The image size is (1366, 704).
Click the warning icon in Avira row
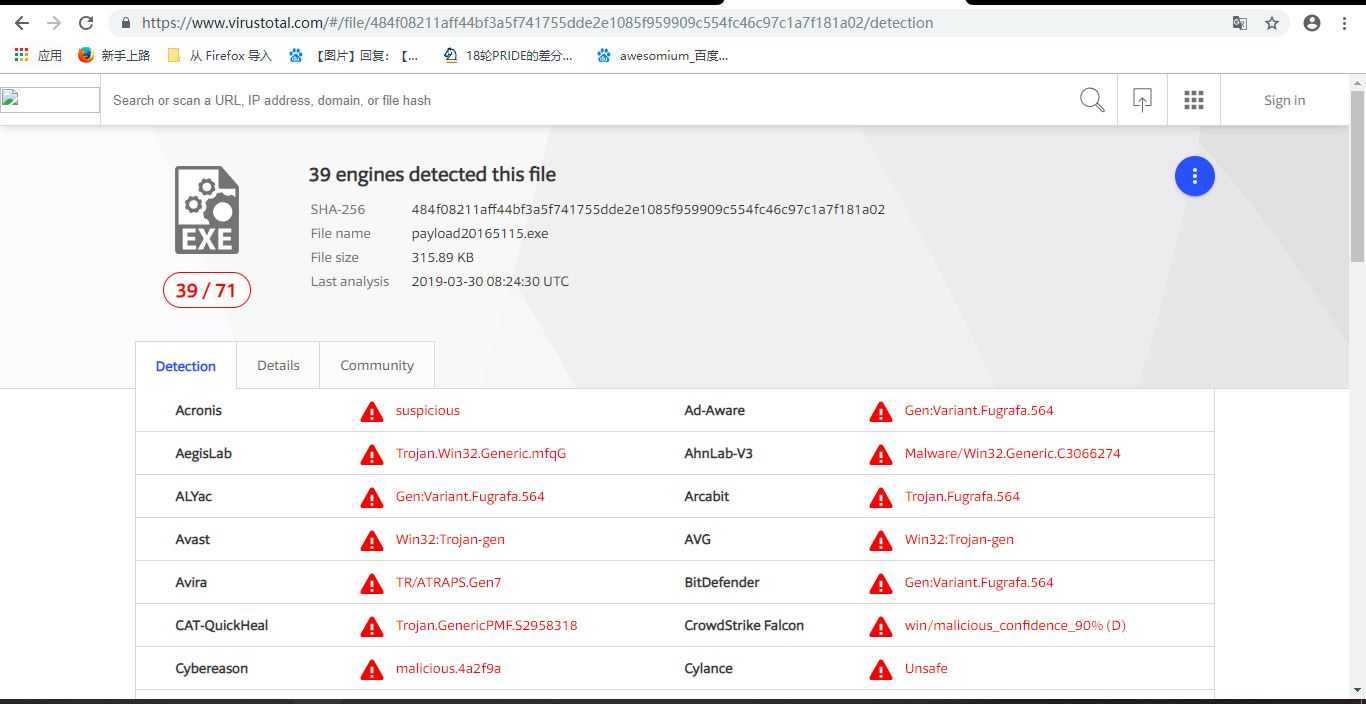point(372,583)
